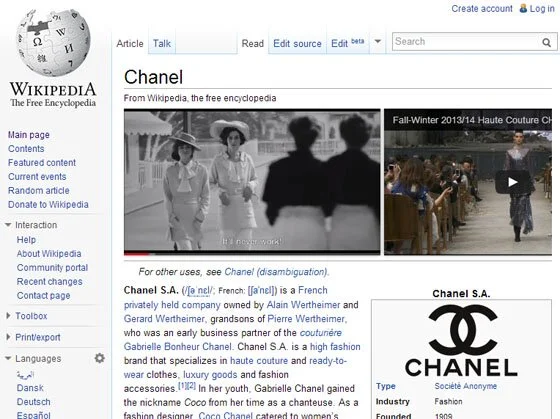
Task: Click the red video progress bar
Action: point(137,254)
